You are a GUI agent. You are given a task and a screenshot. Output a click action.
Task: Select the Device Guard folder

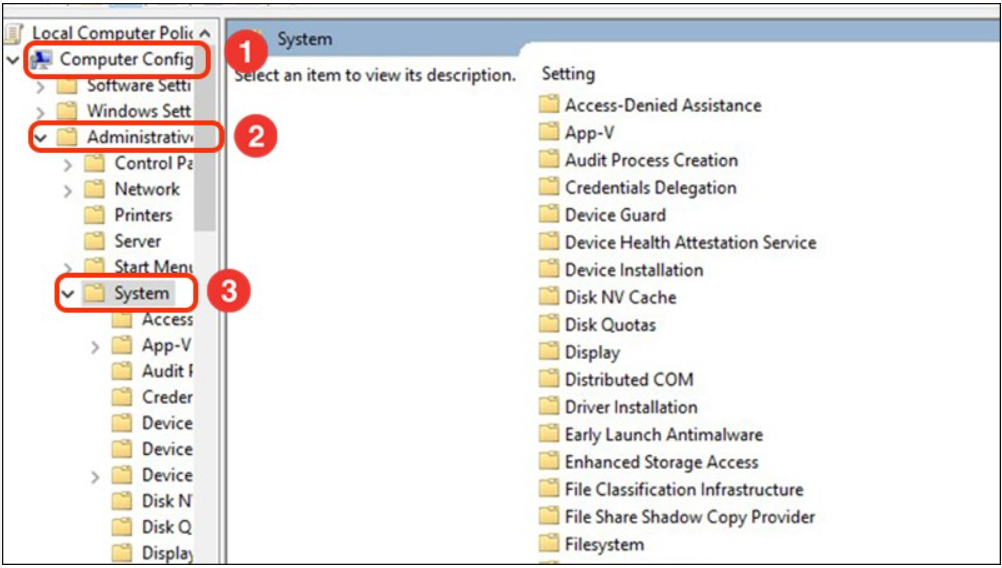click(x=603, y=215)
